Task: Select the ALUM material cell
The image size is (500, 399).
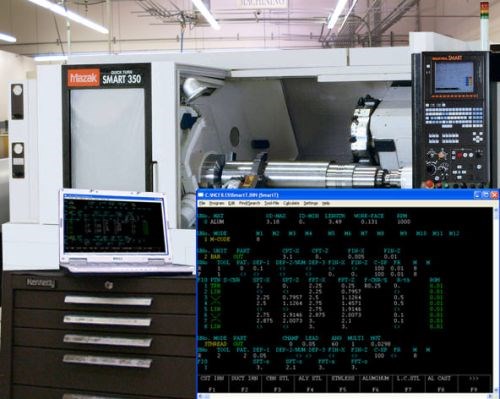Action: click(217, 222)
